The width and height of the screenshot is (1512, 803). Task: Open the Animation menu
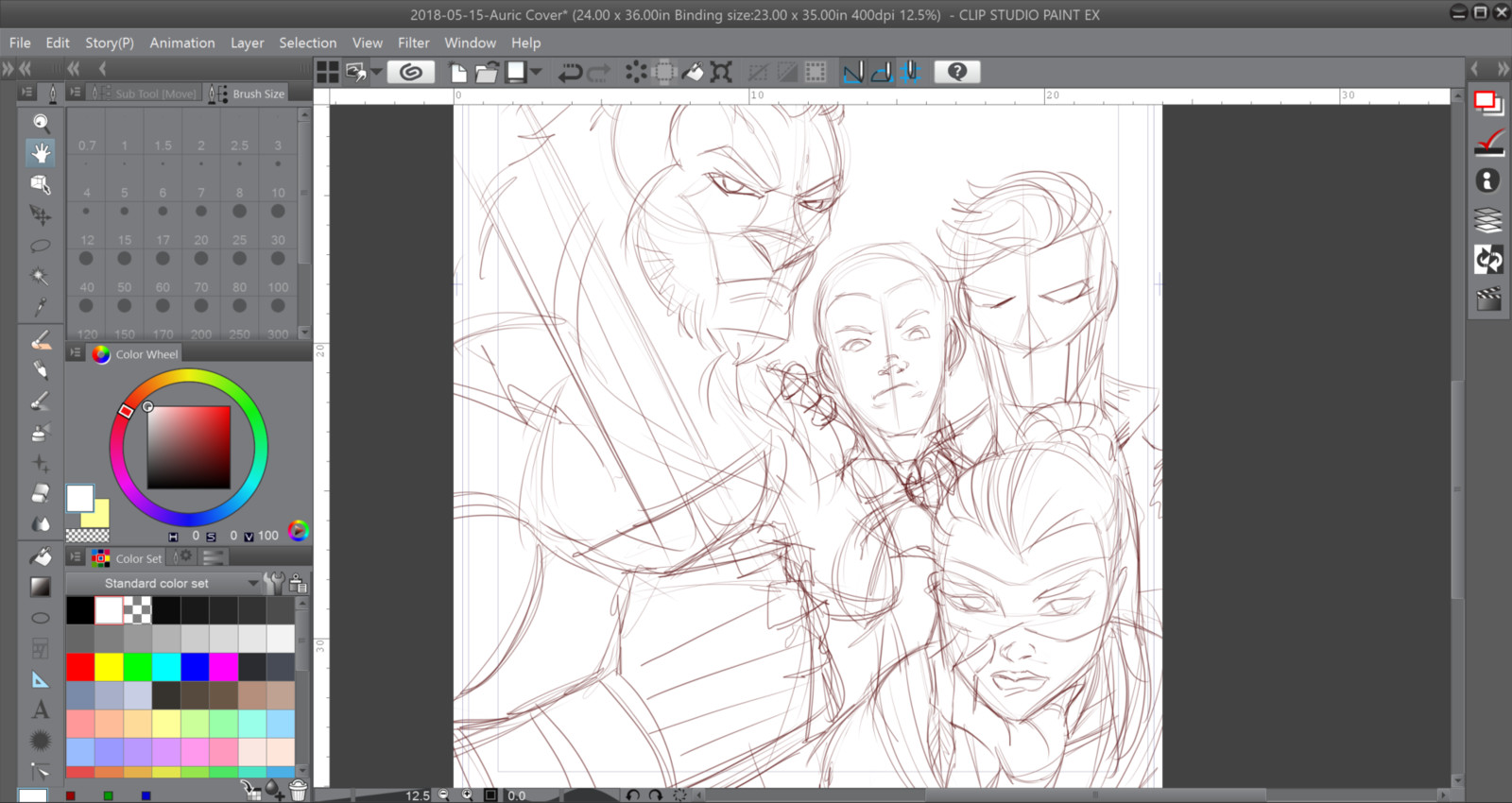tap(182, 43)
